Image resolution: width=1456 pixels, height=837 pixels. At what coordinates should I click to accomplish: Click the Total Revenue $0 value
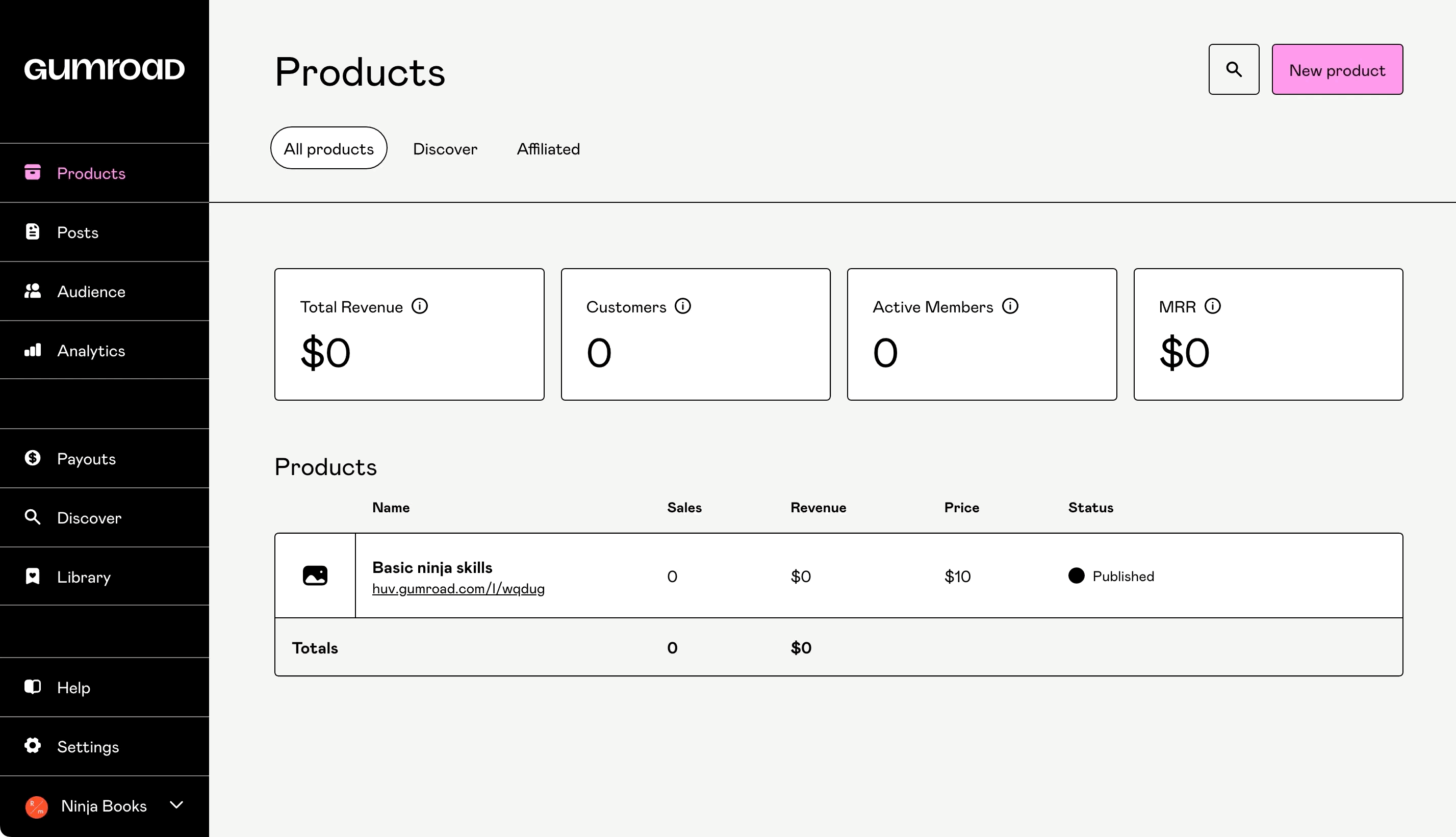(x=325, y=353)
